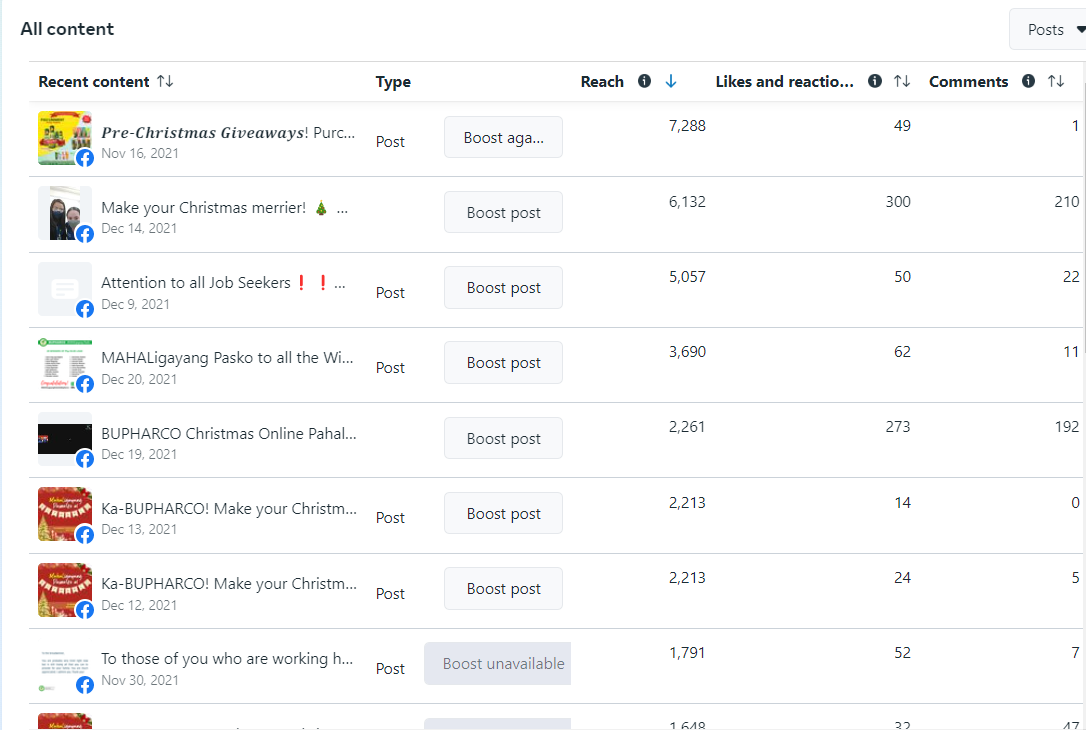1086x730 pixels.
Task: Sort by Likes and reactions column arrows
Action: (x=902, y=82)
